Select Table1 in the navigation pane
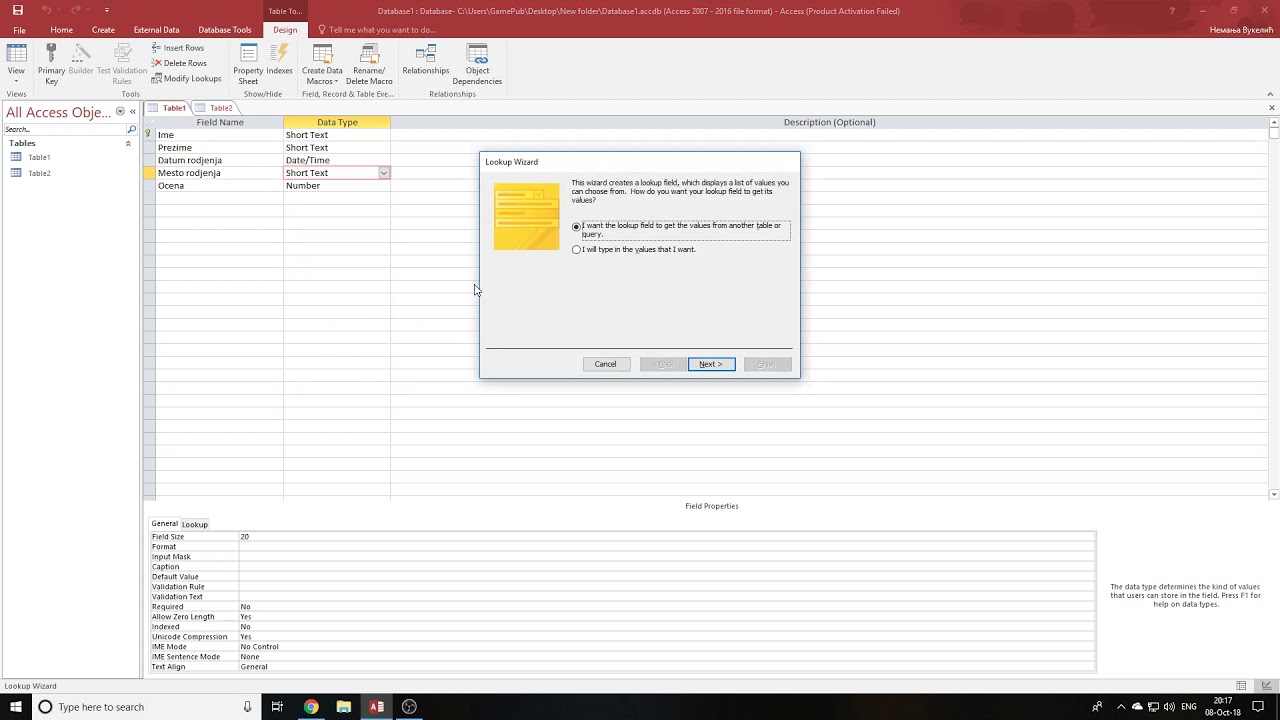Image resolution: width=1280 pixels, height=720 pixels. click(39, 157)
